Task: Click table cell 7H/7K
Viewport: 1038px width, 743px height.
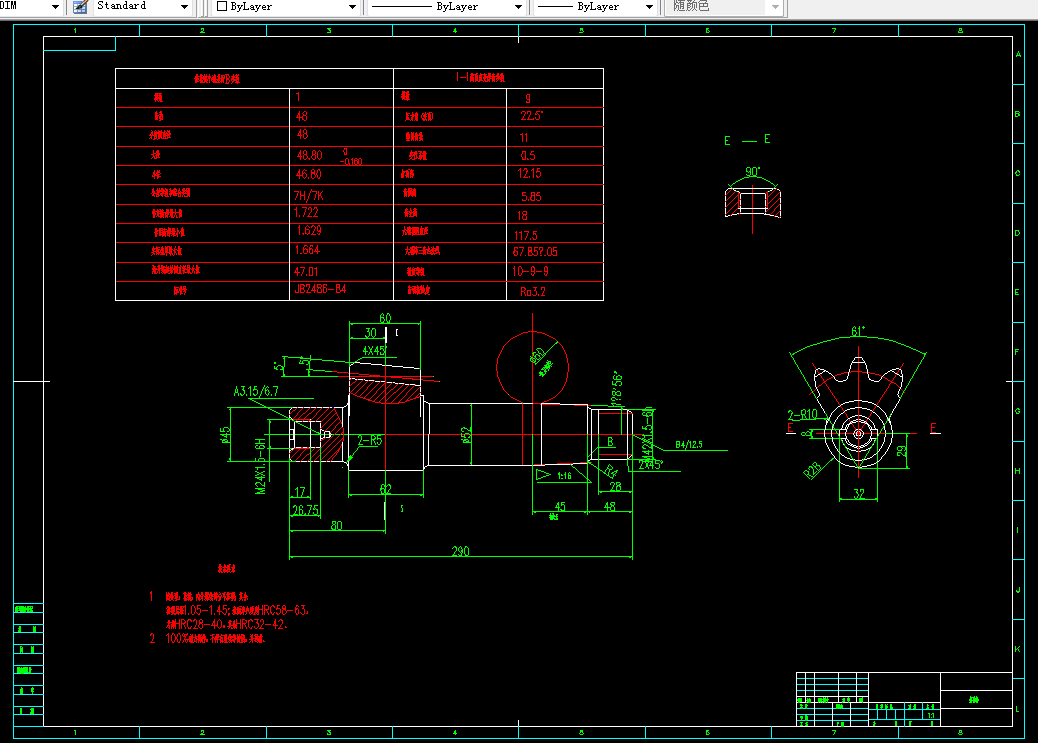Action: (308, 195)
